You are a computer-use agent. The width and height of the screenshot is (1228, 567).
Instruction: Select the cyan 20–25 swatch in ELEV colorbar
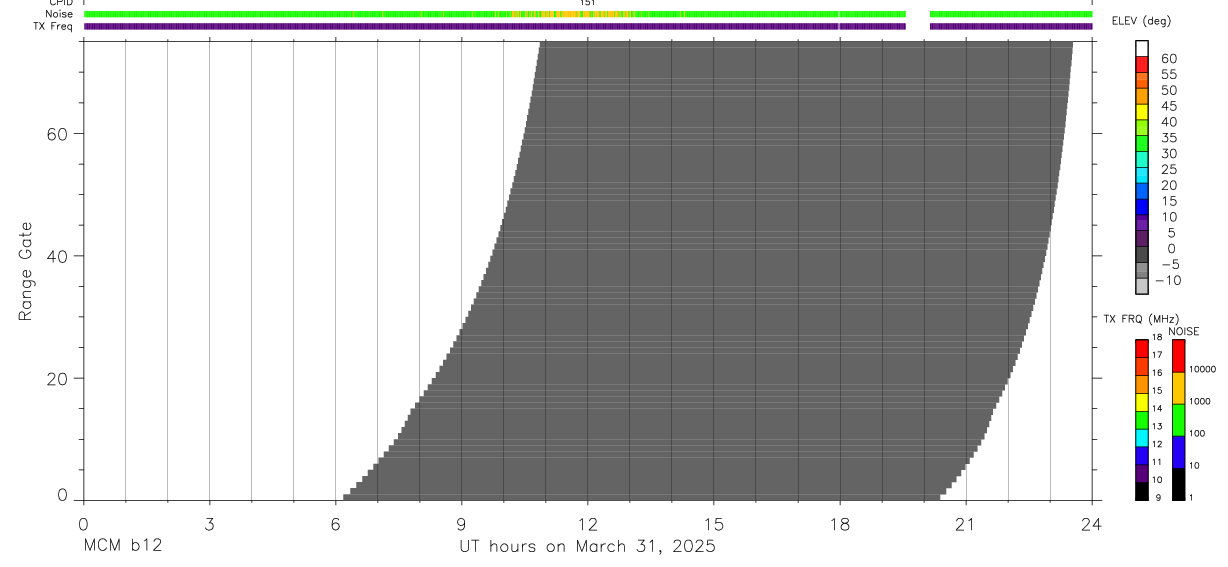[x=1142, y=176]
